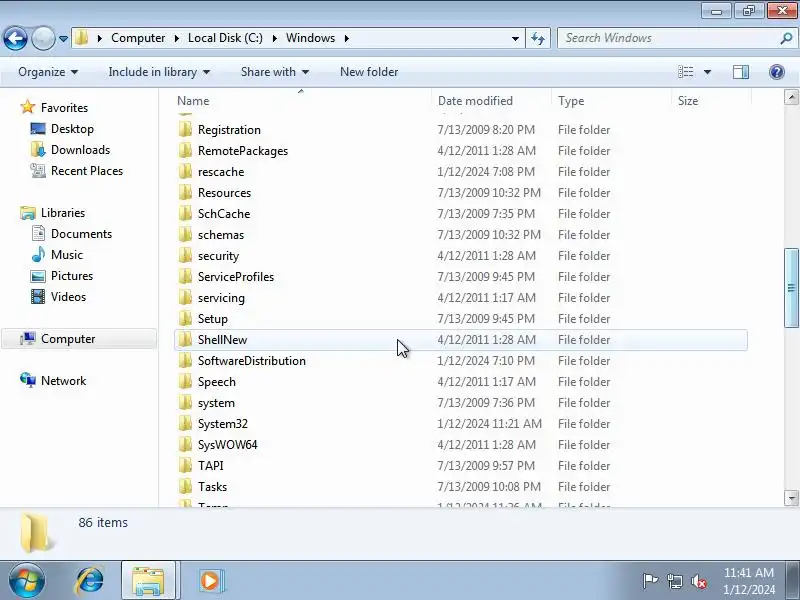Expand arrow after Windows breadcrumb

(347, 38)
